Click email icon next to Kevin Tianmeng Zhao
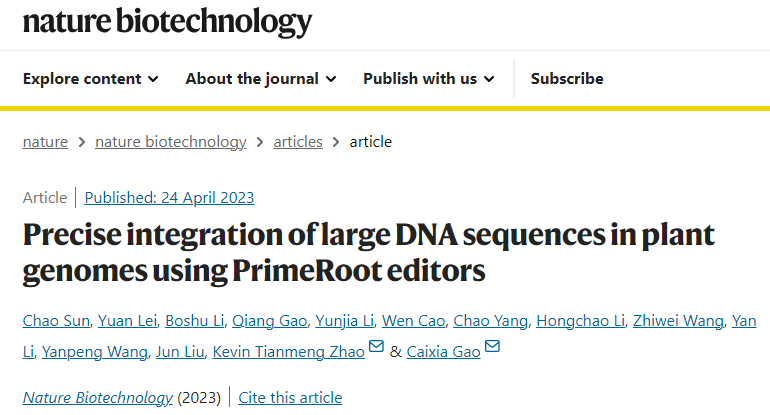 pyautogui.click(x=376, y=346)
